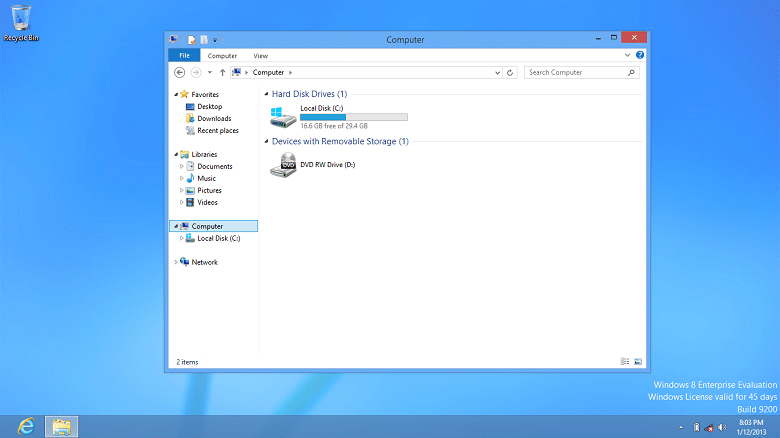Expand the breadcrumb arrow after Computer

291,73
